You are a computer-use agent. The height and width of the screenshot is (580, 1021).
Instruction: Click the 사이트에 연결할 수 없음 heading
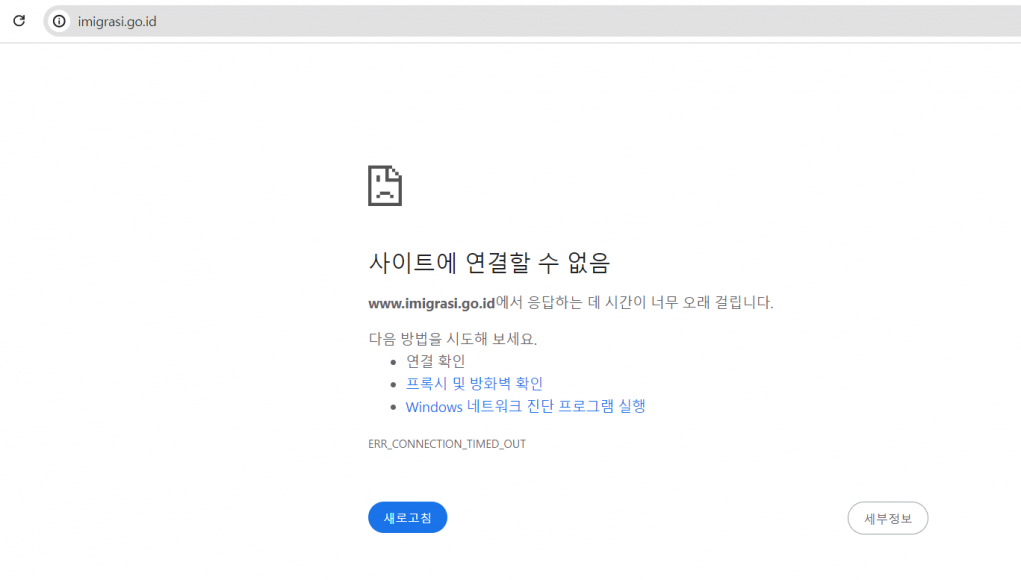489,263
